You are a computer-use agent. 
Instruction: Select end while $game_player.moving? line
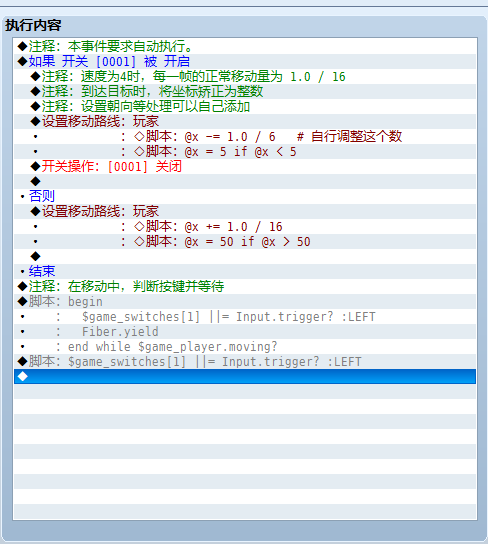(245, 347)
